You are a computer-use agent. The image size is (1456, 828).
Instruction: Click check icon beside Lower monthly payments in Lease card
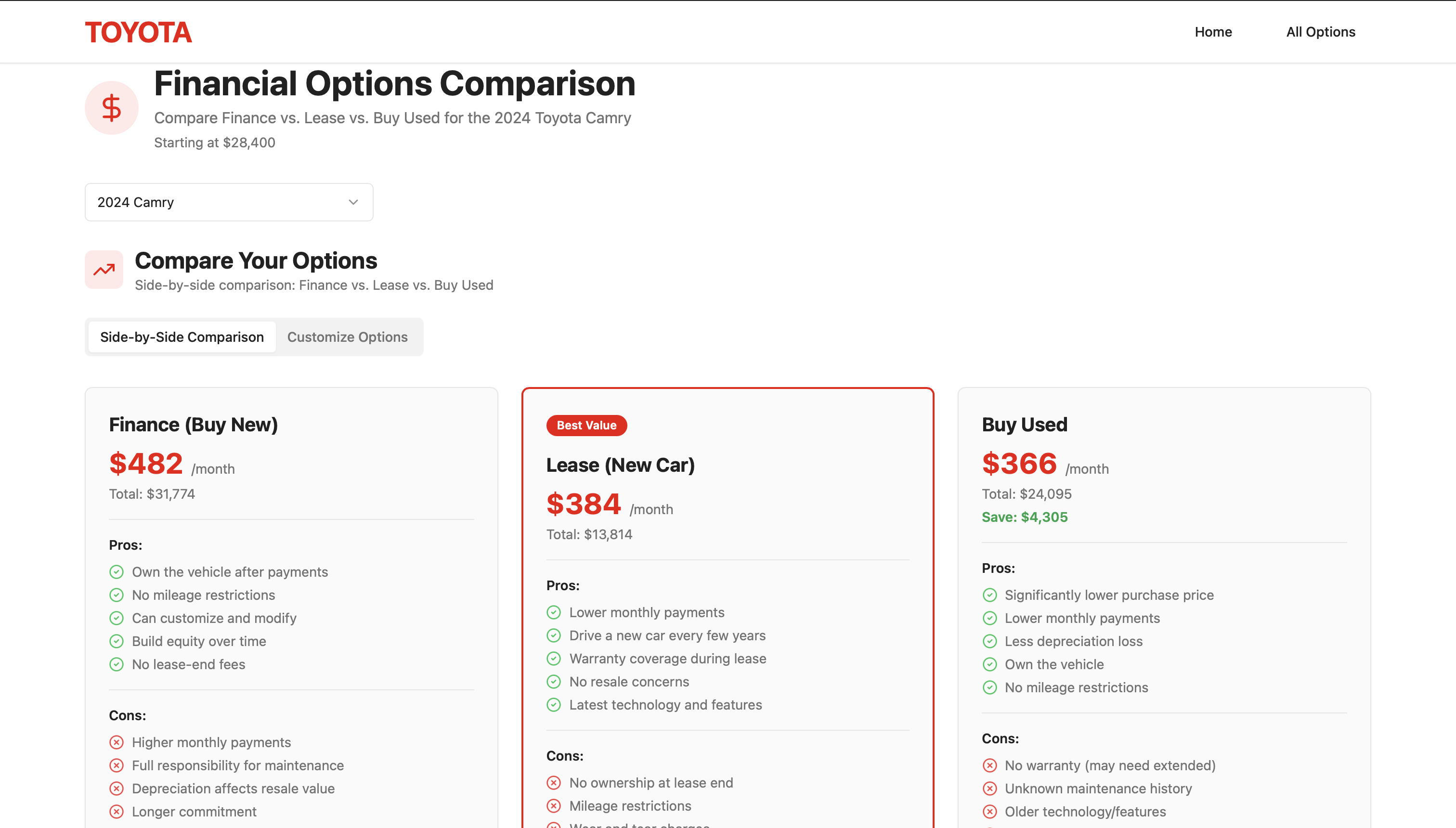click(x=553, y=612)
